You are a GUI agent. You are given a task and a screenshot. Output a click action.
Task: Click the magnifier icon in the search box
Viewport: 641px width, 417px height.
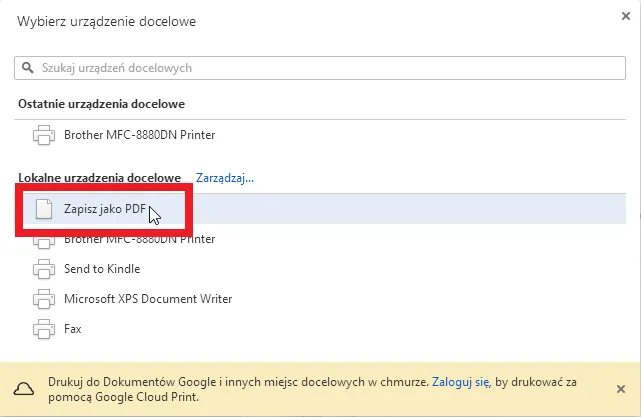(28, 68)
